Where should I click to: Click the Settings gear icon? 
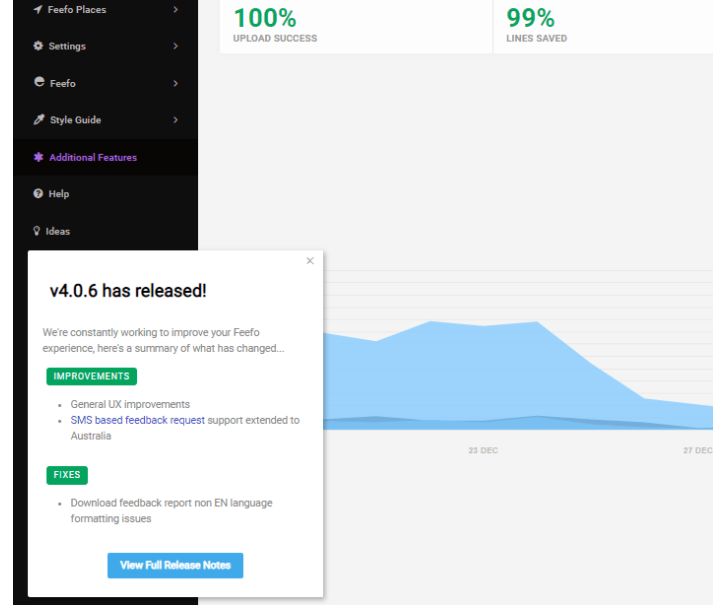pyautogui.click(x=38, y=46)
